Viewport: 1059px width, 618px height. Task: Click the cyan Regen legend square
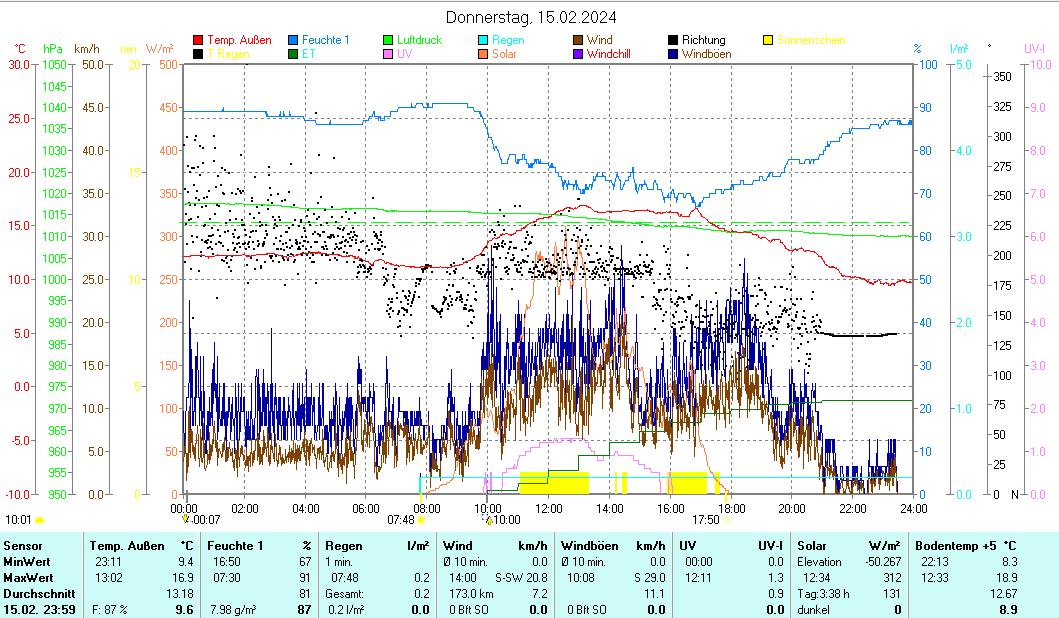[485, 41]
